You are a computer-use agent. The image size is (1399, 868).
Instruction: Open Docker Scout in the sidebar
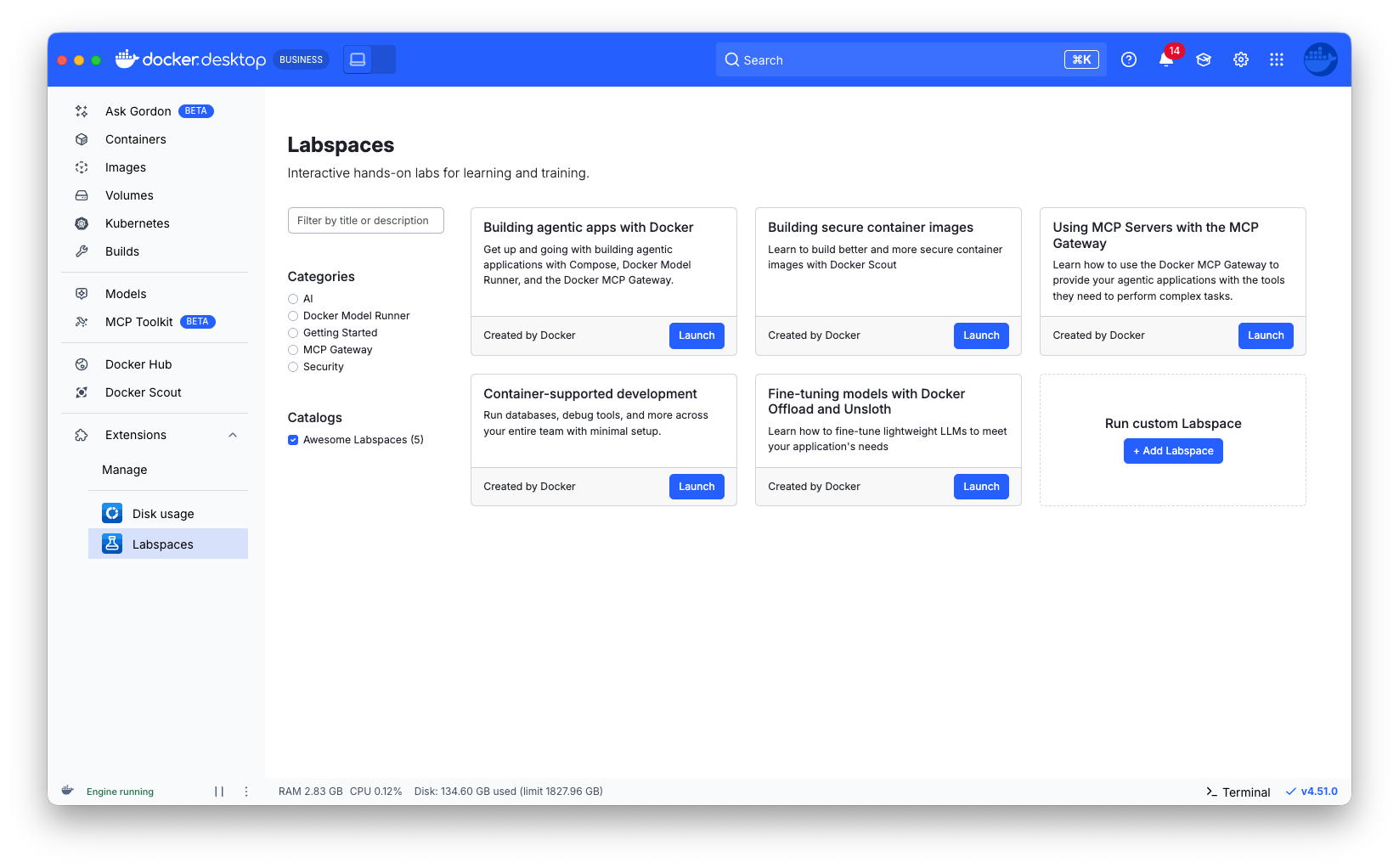tap(143, 392)
